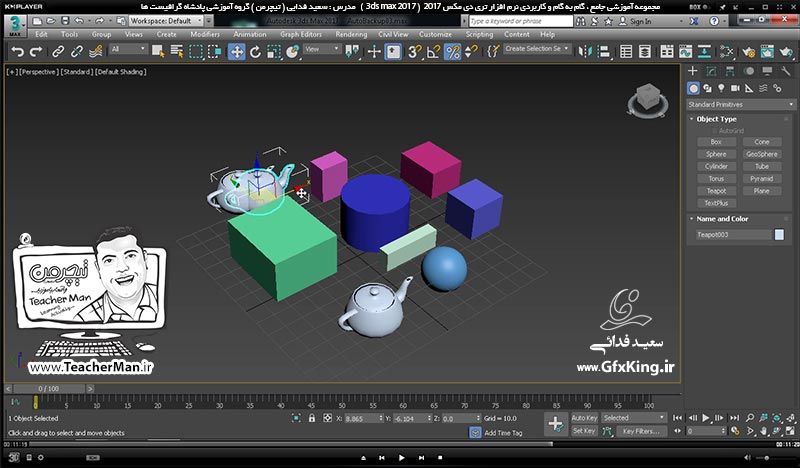Toggle Percent Snap
The height and width of the screenshot is (468, 800).
pos(453,52)
